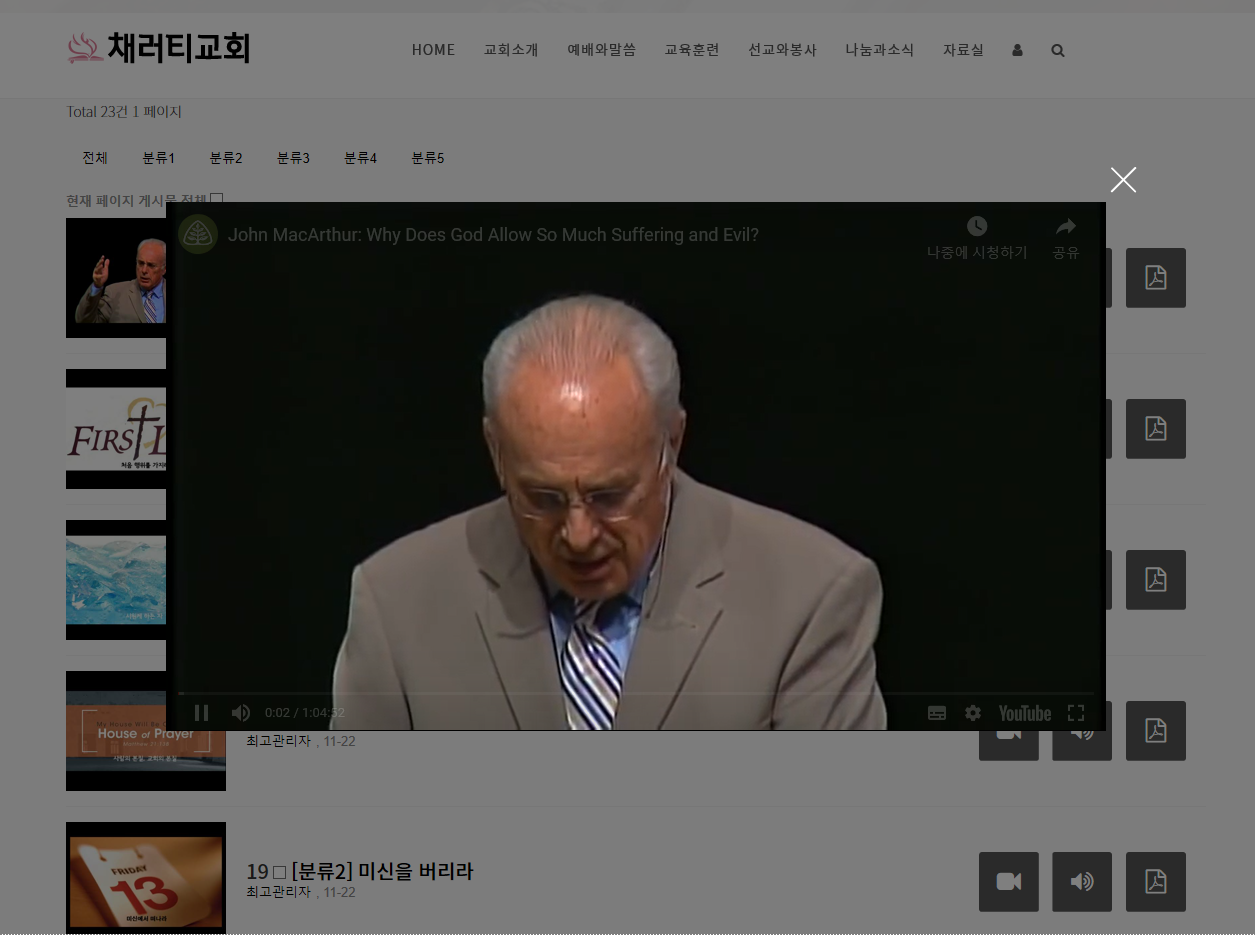Open PDF icon for post 19
1255x935 pixels.
click(x=1155, y=881)
